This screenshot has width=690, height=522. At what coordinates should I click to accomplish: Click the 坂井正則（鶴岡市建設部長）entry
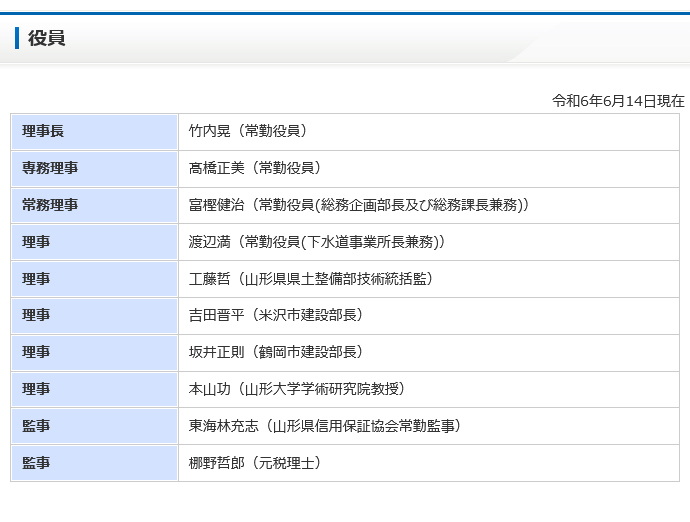pyautogui.click(x=276, y=352)
